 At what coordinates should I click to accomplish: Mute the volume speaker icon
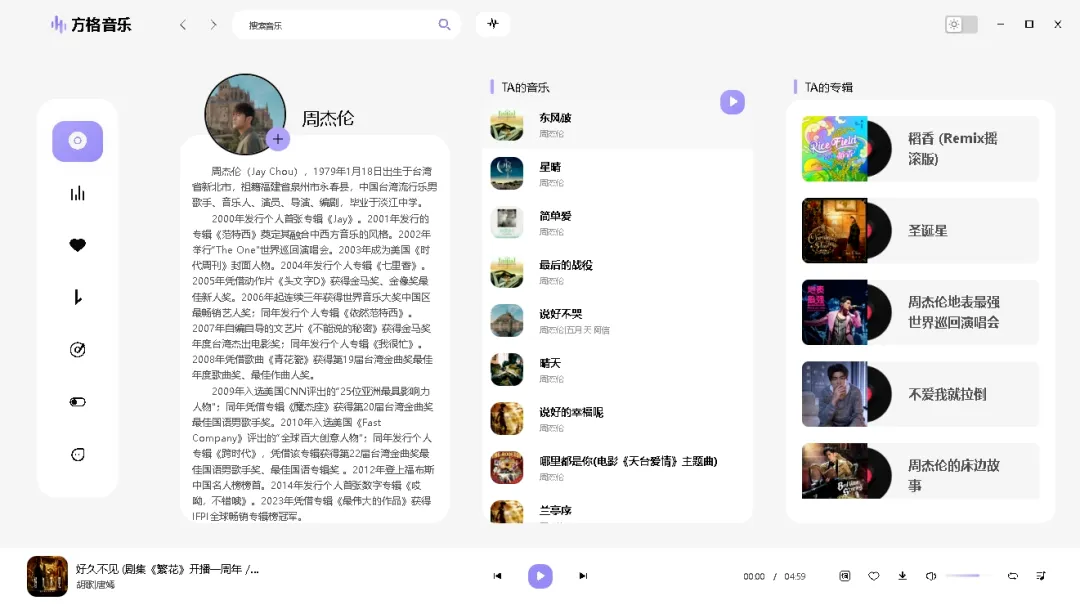931,576
